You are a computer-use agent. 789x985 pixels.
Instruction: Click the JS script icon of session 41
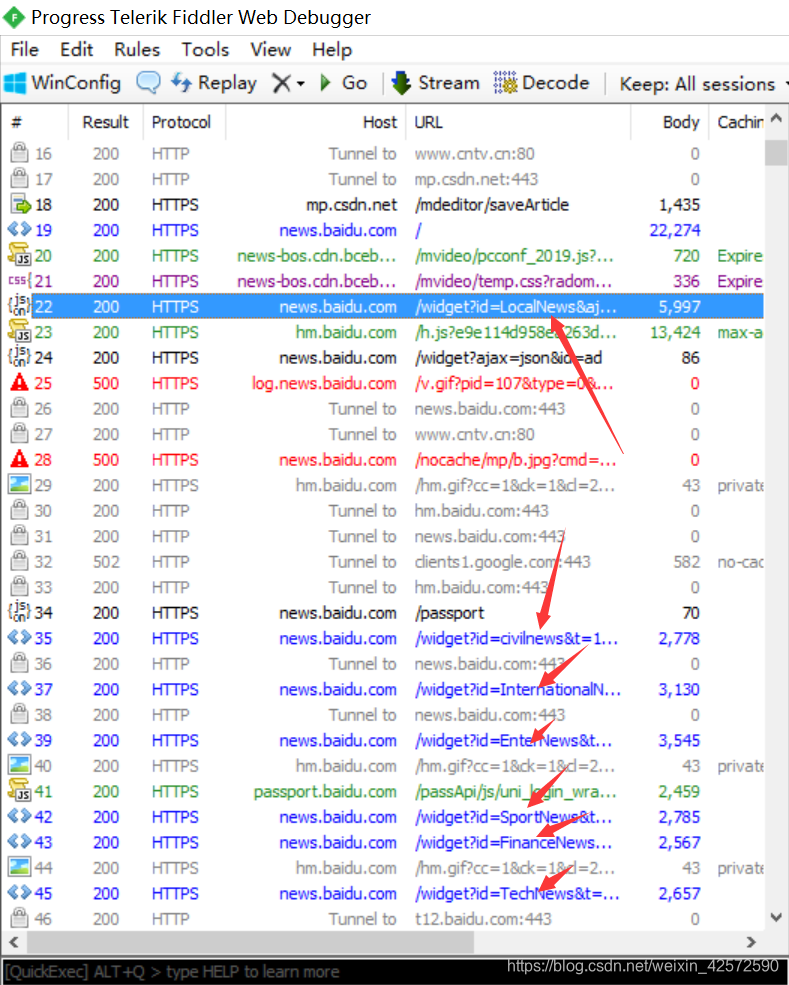pyautogui.click(x=19, y=790)
